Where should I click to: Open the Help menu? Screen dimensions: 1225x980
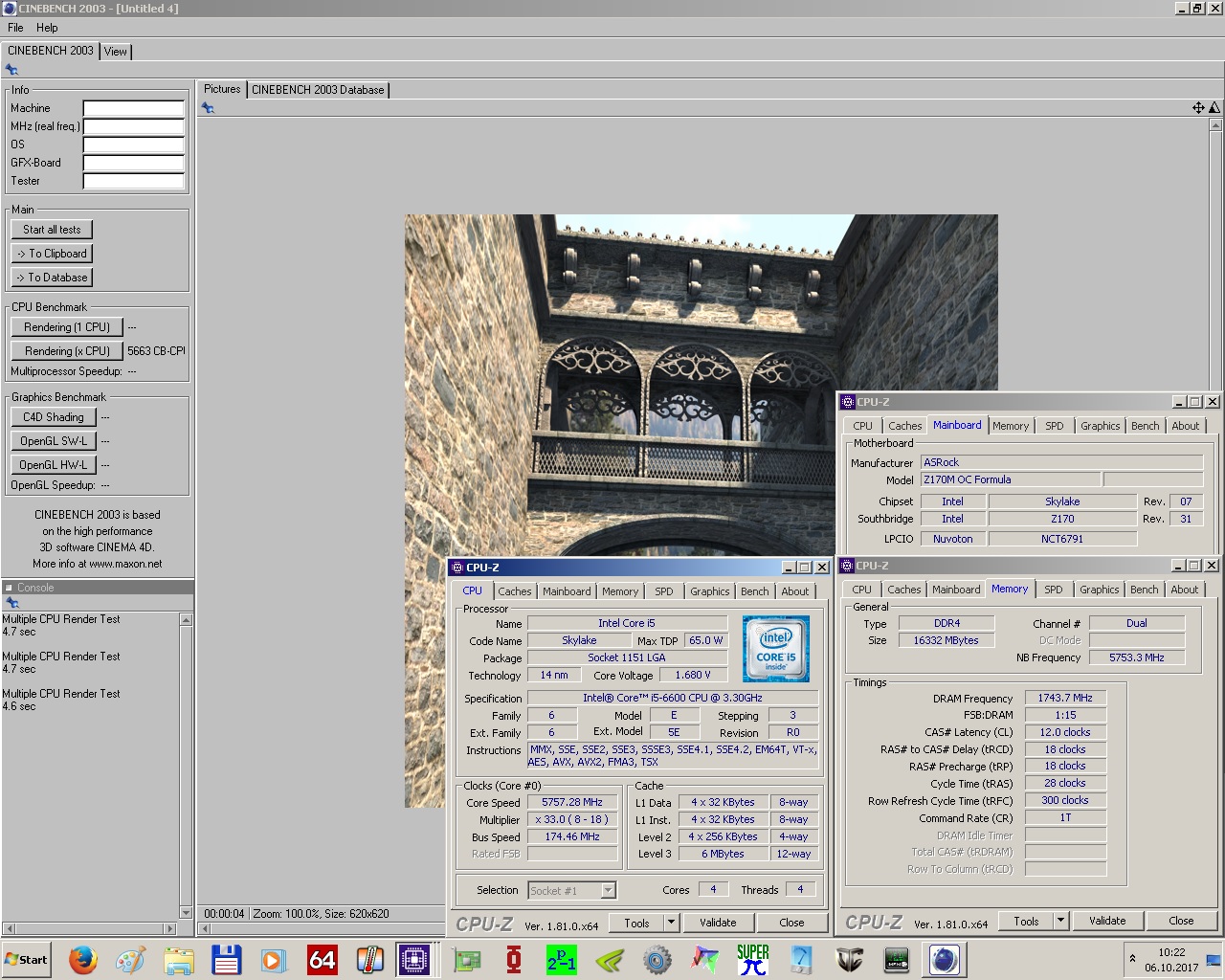[x=47, y=28]
